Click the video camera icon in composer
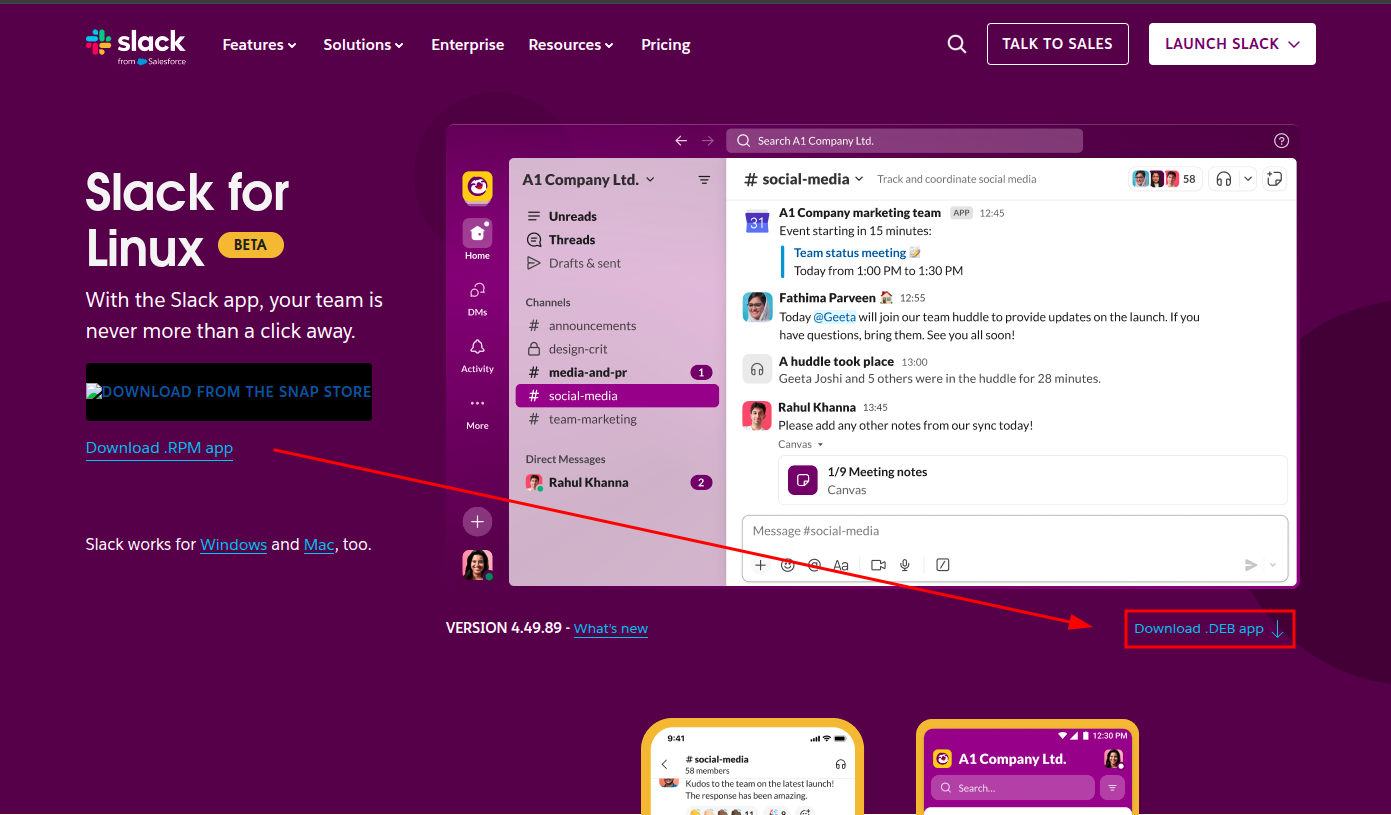Image resolution: width=1391 pixels, height=815 pixels. [x=878, y=565]
